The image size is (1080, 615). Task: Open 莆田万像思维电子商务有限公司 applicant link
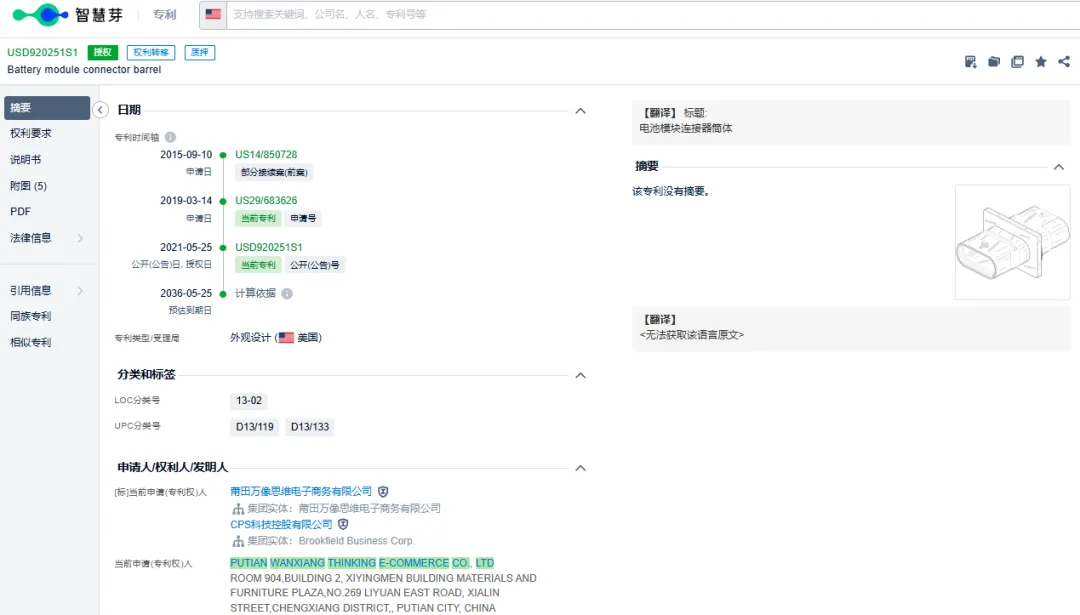[x=301, y=492]
